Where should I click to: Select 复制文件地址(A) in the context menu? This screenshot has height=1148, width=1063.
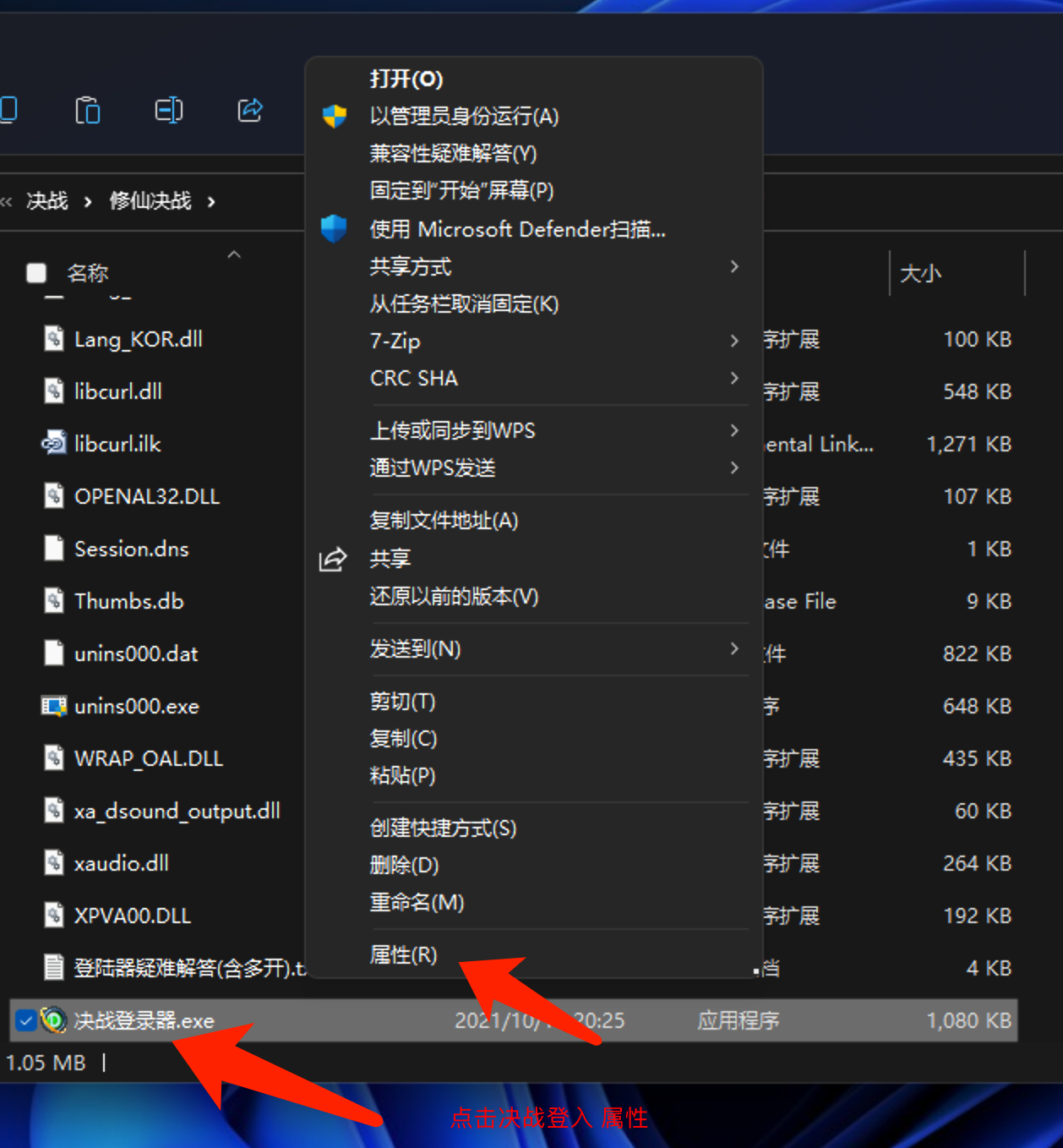pos(444,521)
